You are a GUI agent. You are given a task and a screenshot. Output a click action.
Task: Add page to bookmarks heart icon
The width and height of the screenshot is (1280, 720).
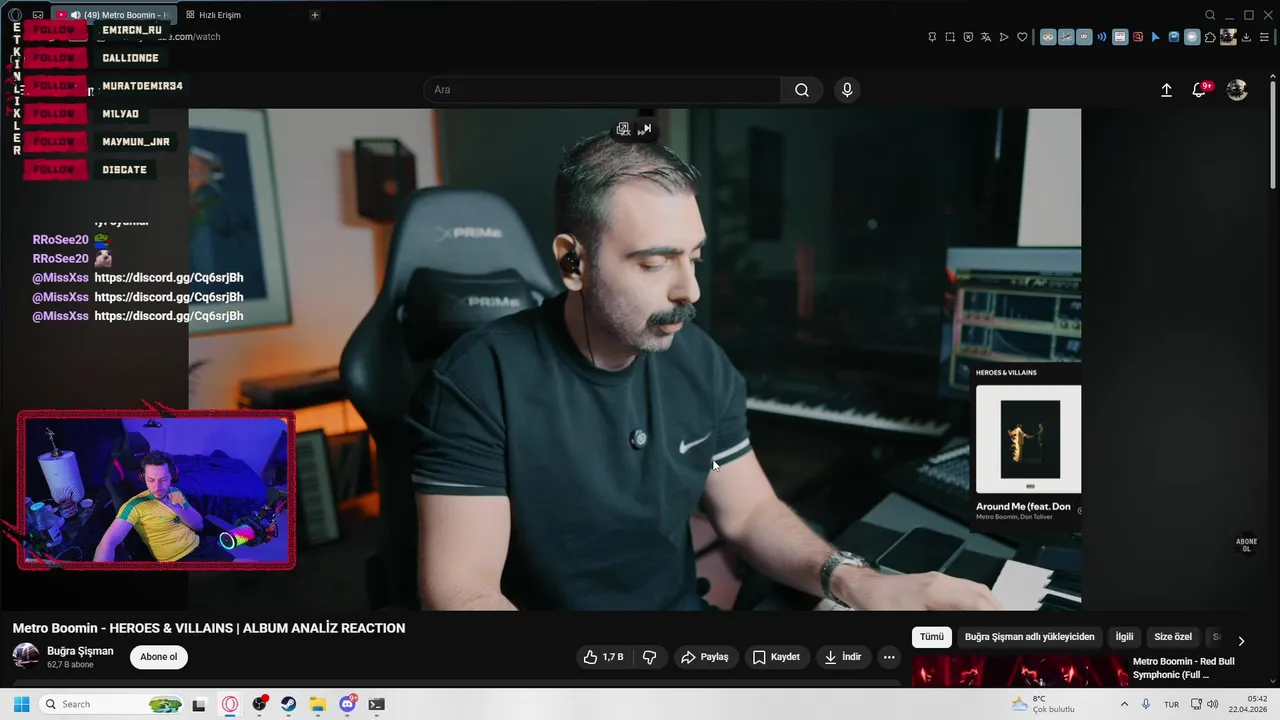coord(1022,37)
